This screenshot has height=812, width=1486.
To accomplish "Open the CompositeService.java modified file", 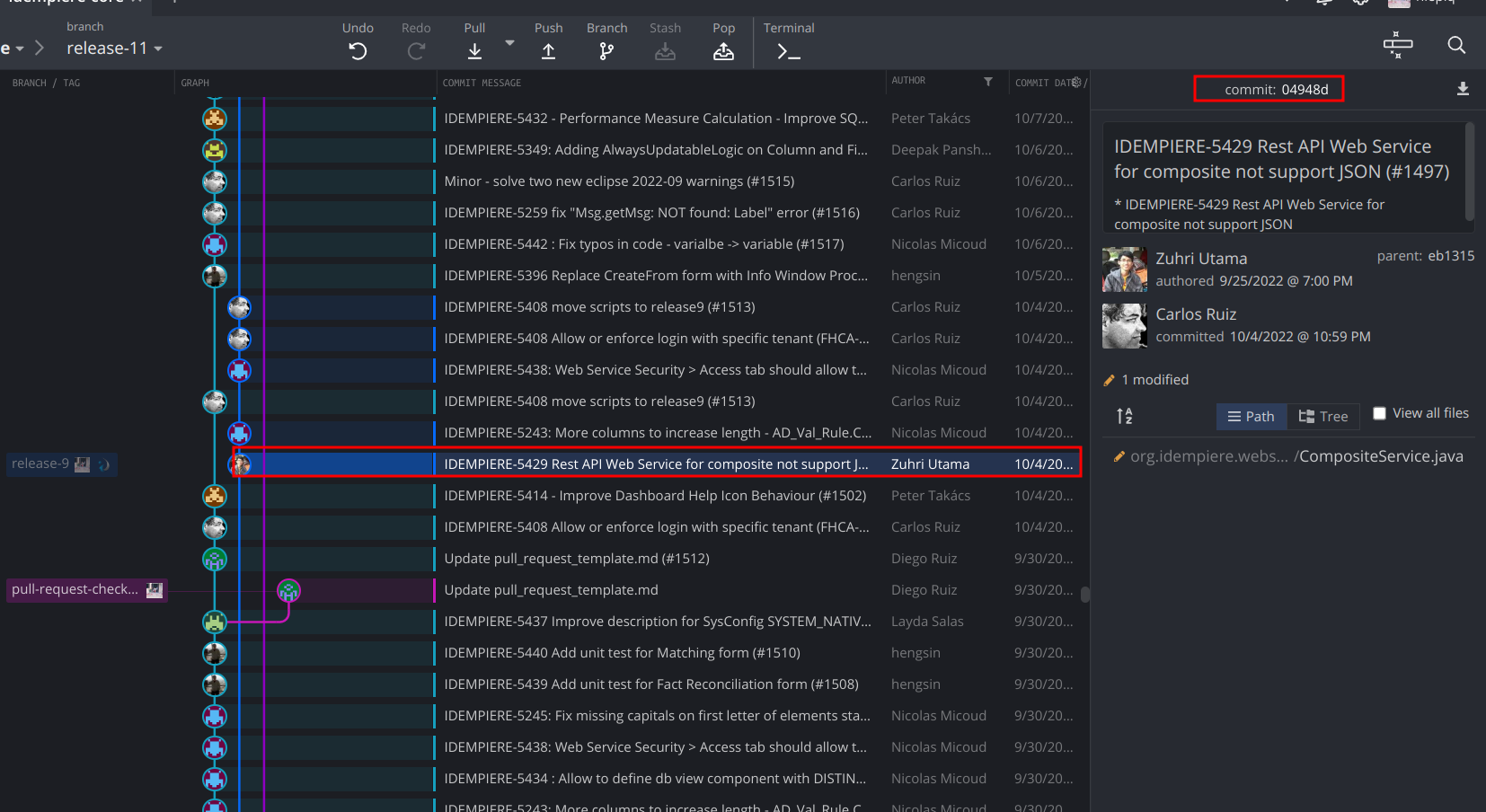I will [1288, 456].
